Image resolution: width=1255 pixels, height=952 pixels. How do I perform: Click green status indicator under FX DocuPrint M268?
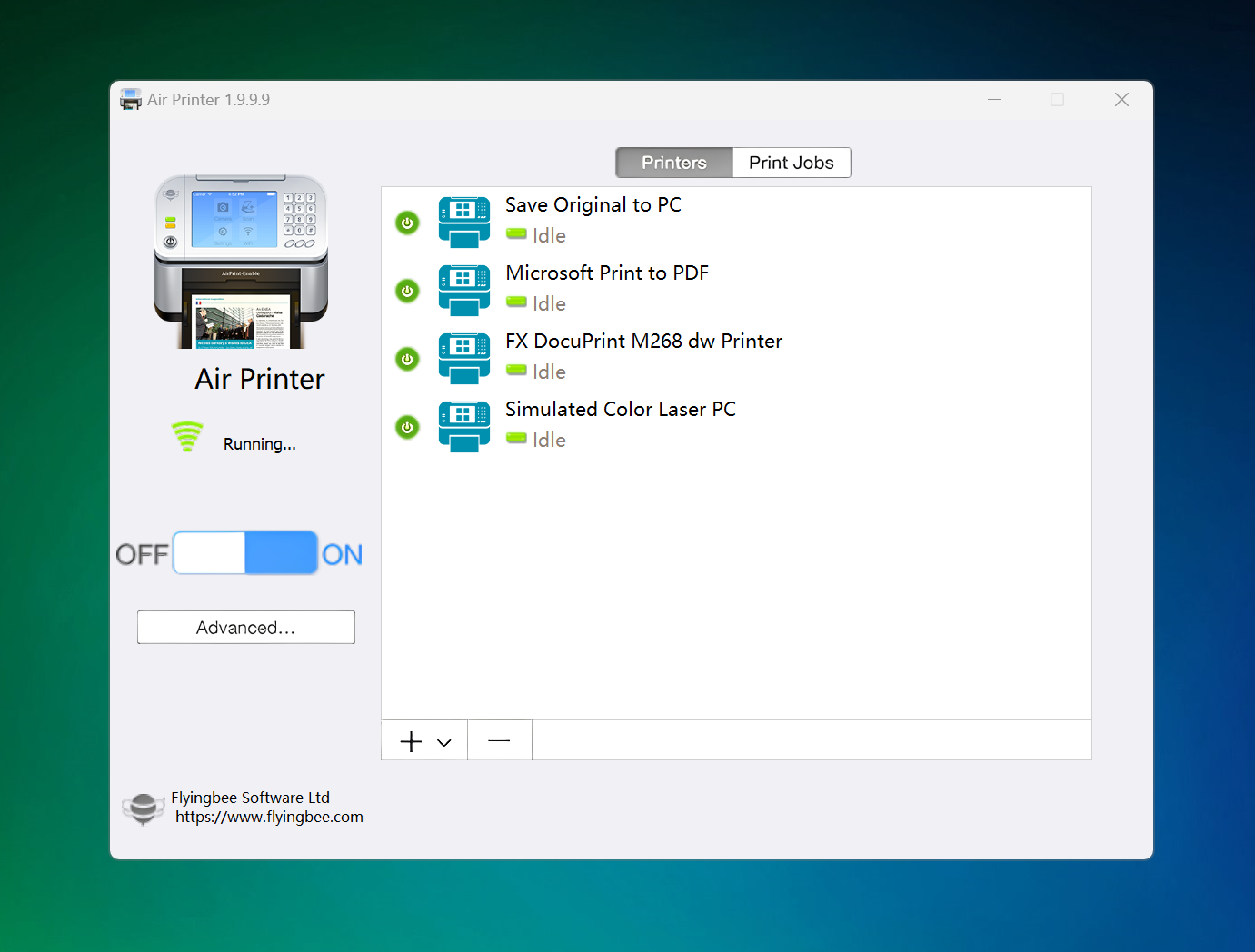pyautogui.click(x=516, y=371)
